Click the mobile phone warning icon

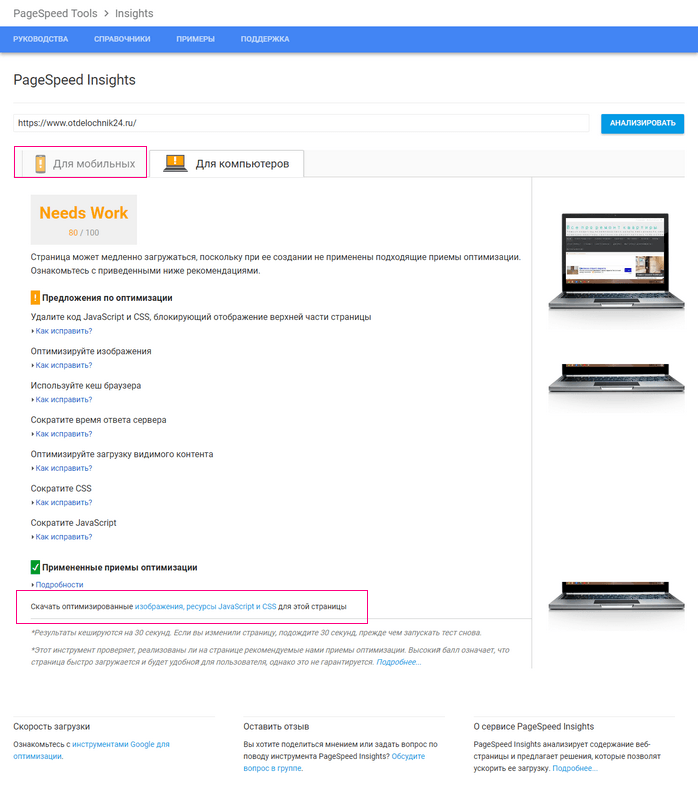40,163
